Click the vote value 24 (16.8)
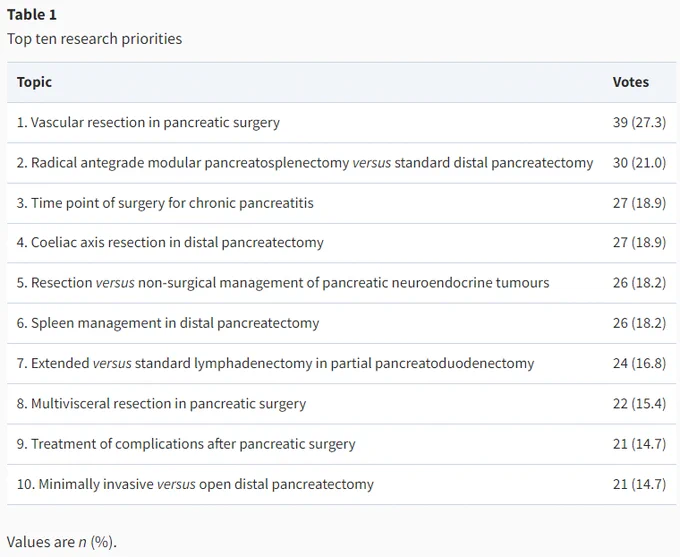 pyautogui.click(x=639, y=363)
